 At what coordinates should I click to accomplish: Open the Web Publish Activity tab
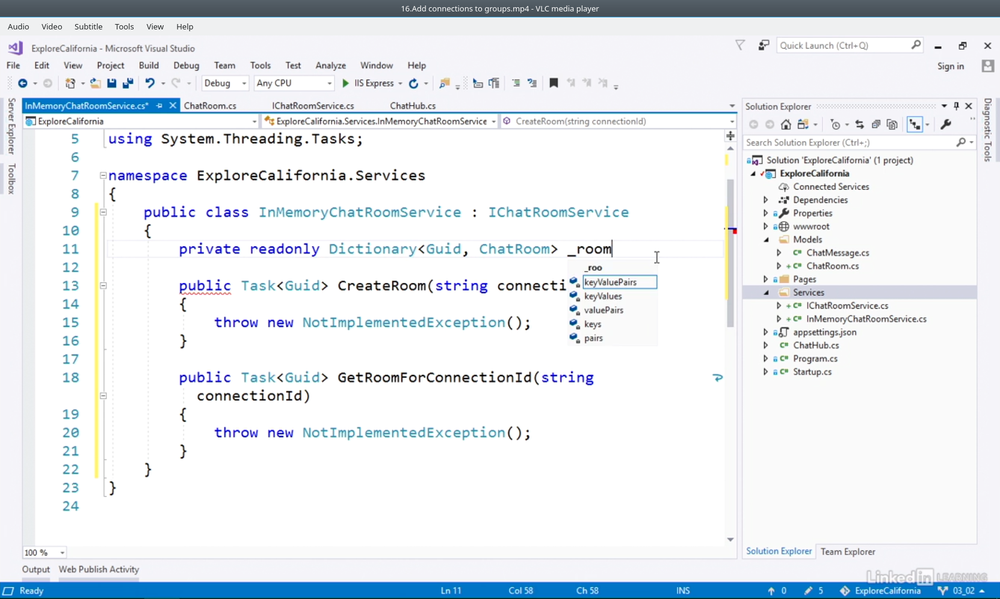[x=99, y=570]
